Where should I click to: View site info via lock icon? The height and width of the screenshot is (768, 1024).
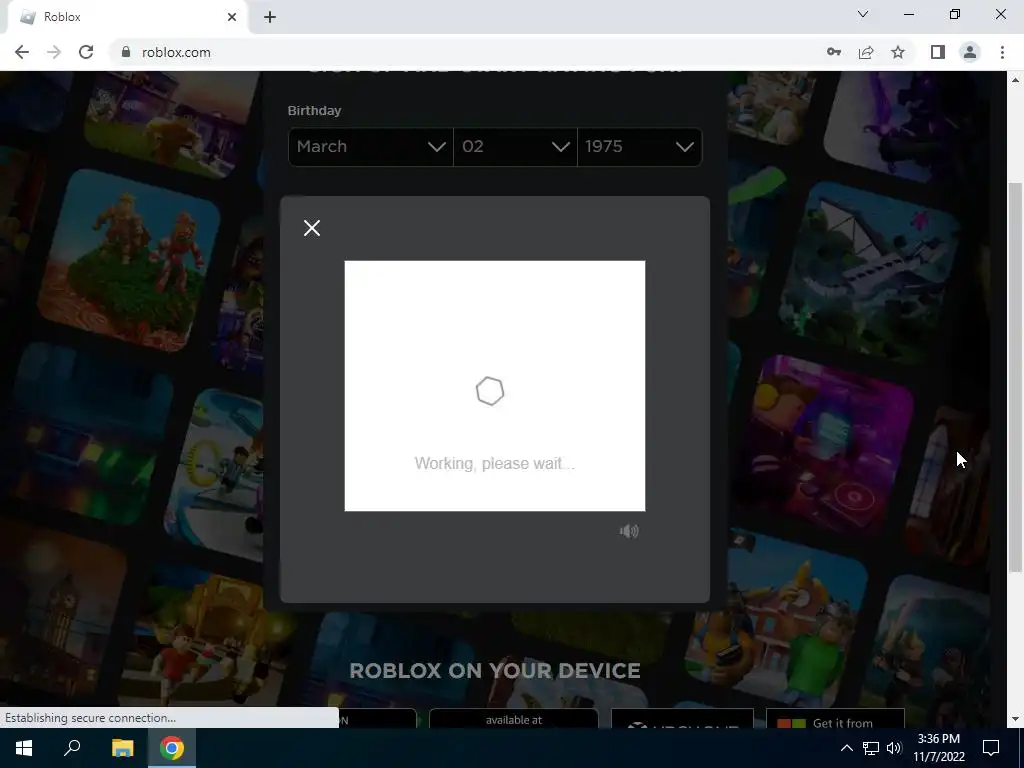point(126,52)
